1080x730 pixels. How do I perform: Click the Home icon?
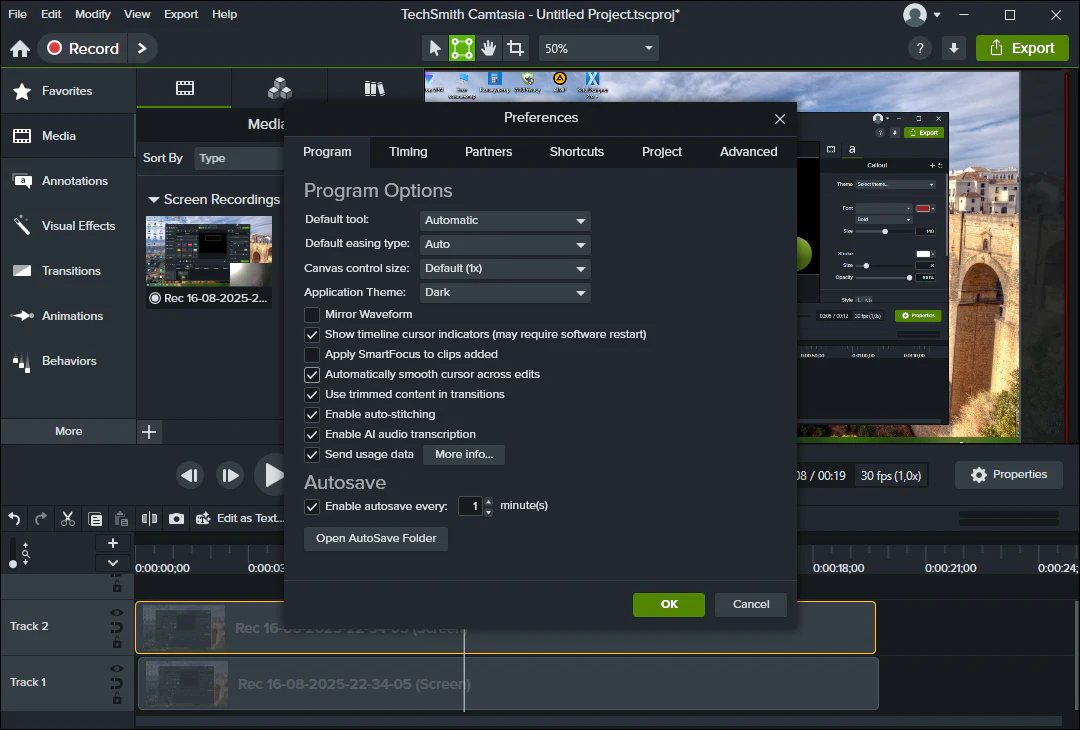coord(20,49)
